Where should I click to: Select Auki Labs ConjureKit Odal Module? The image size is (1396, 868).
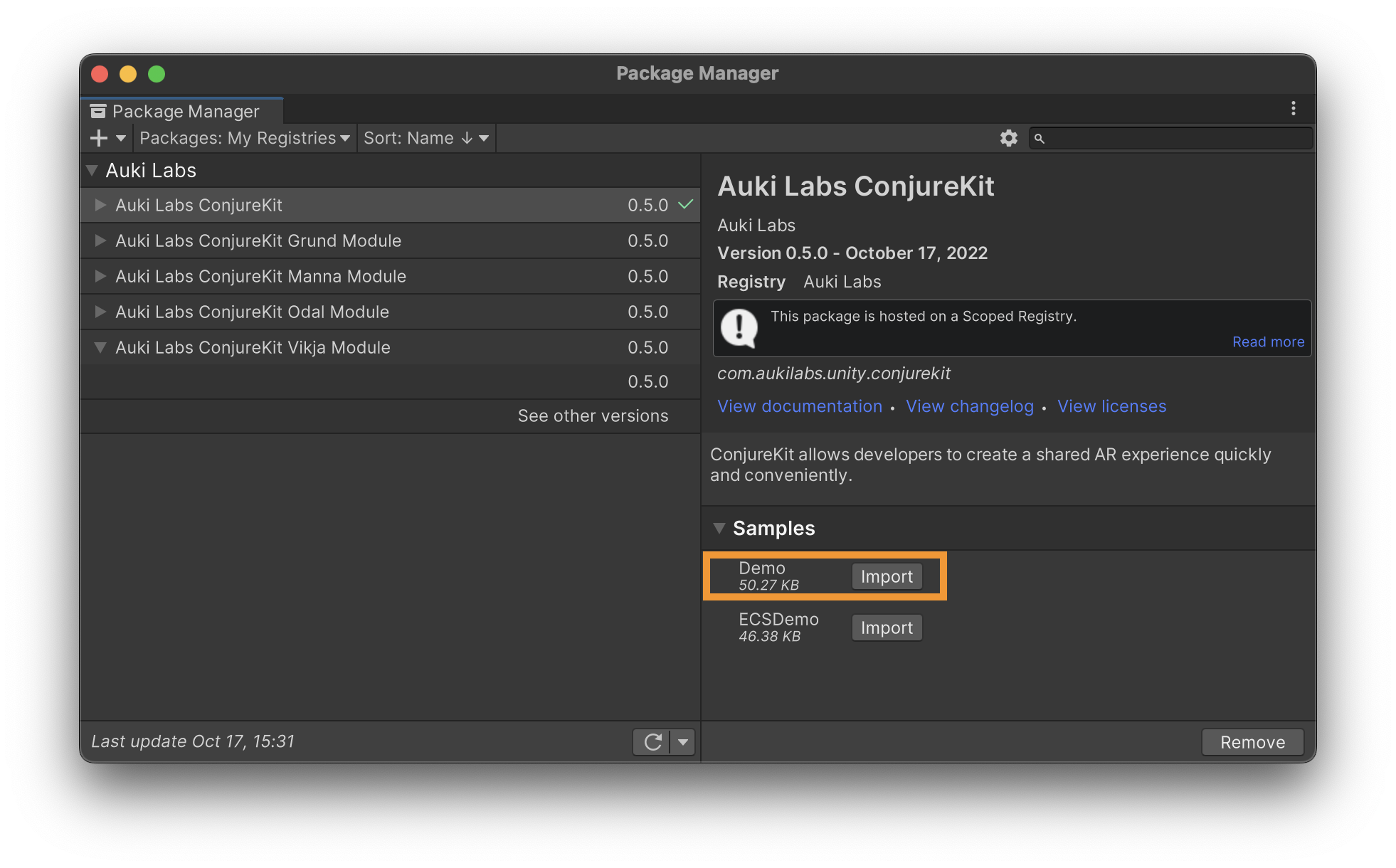[390, 312]
